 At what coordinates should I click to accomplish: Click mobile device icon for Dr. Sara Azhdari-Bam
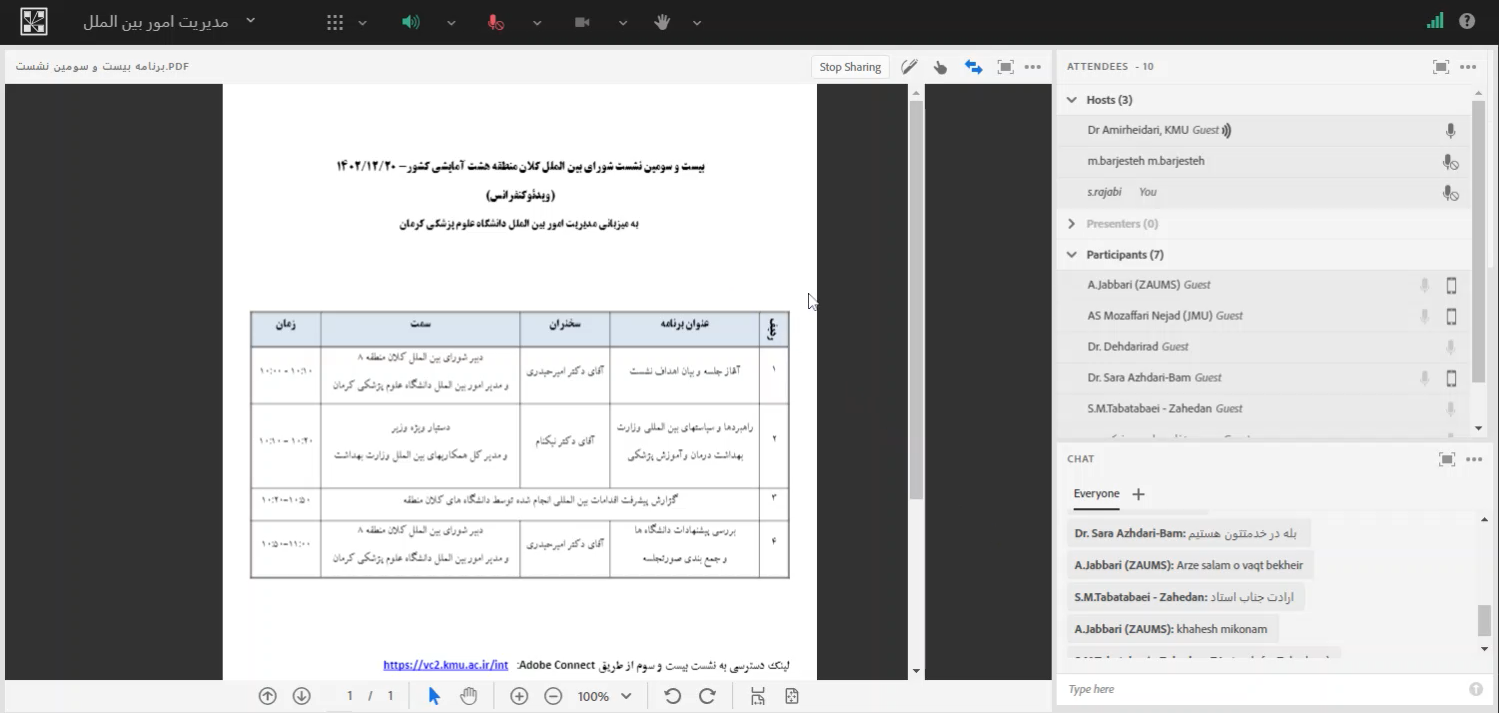(x=1451, y=379)
